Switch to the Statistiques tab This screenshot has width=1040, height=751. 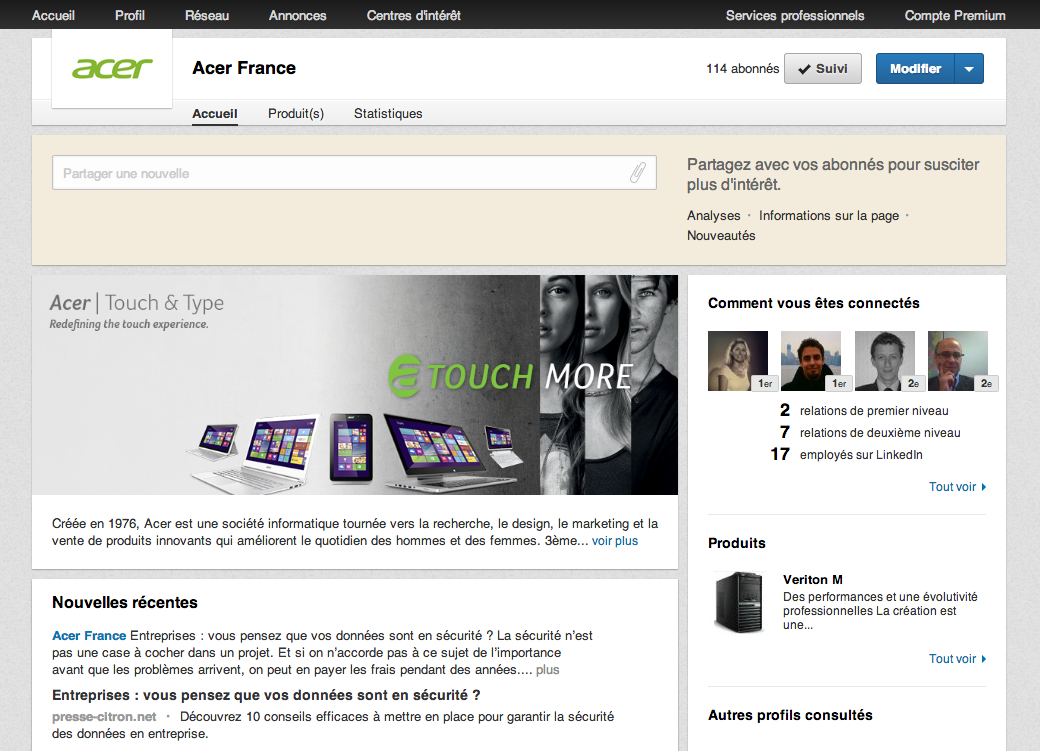(x=388, y=113)
